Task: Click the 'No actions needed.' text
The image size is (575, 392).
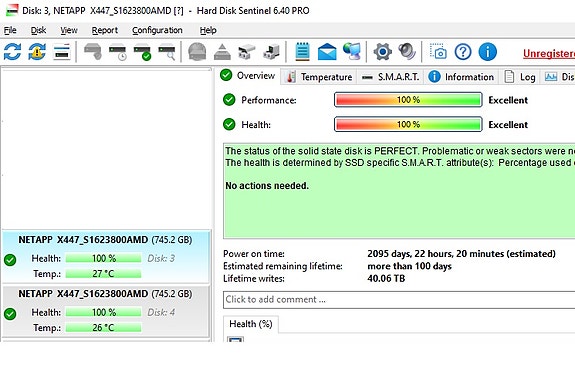Action: pos(267,186)
